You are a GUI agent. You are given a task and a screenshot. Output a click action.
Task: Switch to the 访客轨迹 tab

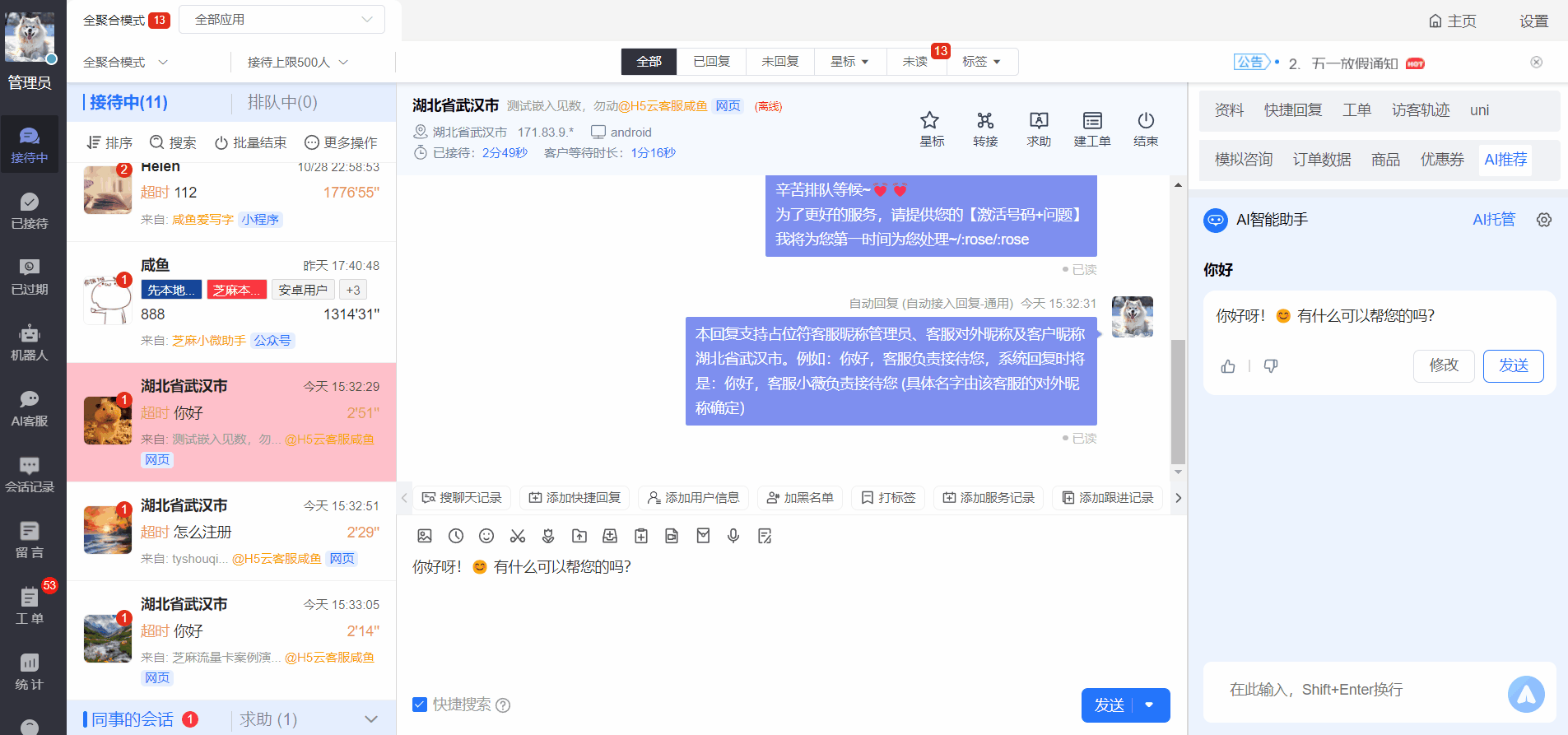tap(1421, 110)
